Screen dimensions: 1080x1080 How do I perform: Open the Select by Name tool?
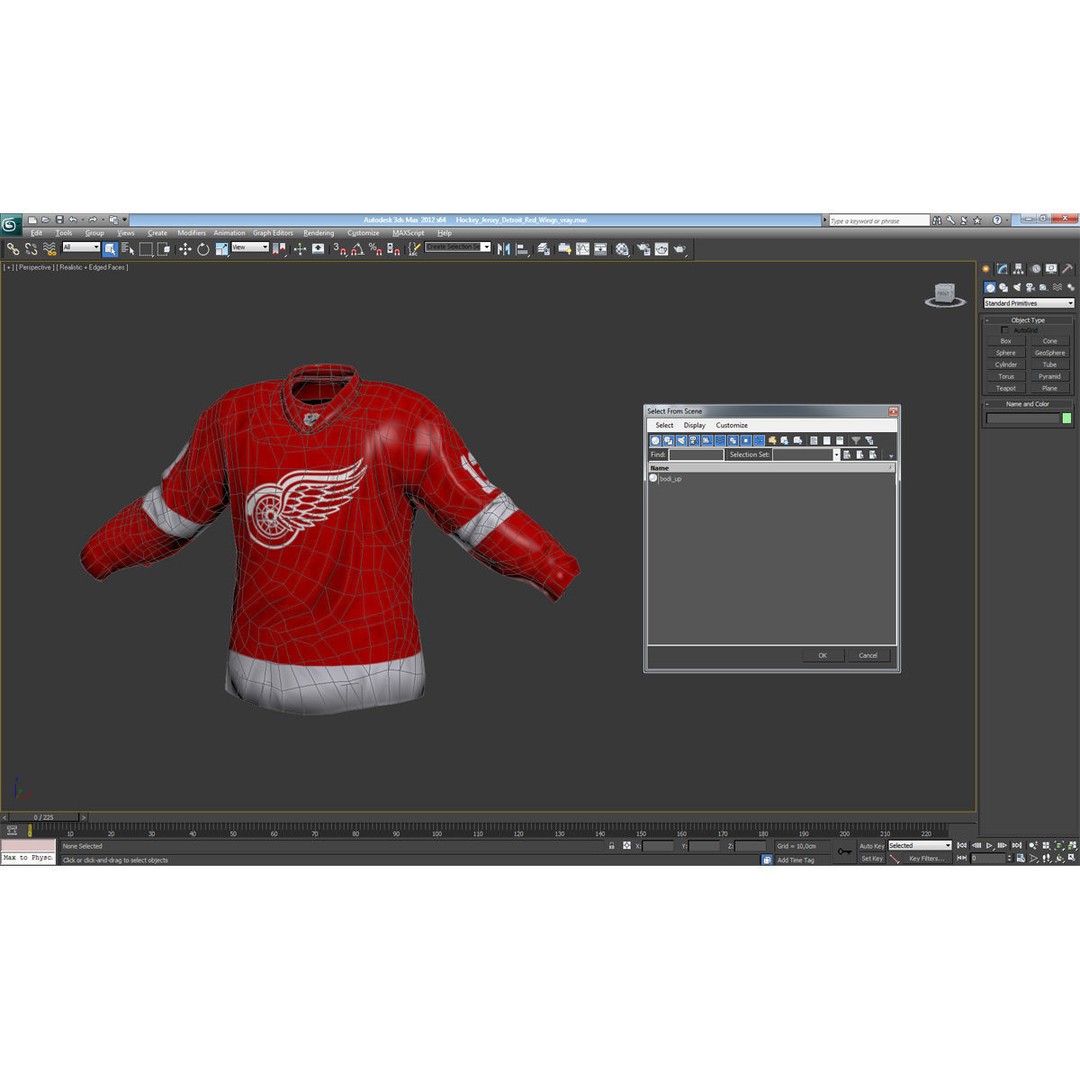(x=128, y=249)
